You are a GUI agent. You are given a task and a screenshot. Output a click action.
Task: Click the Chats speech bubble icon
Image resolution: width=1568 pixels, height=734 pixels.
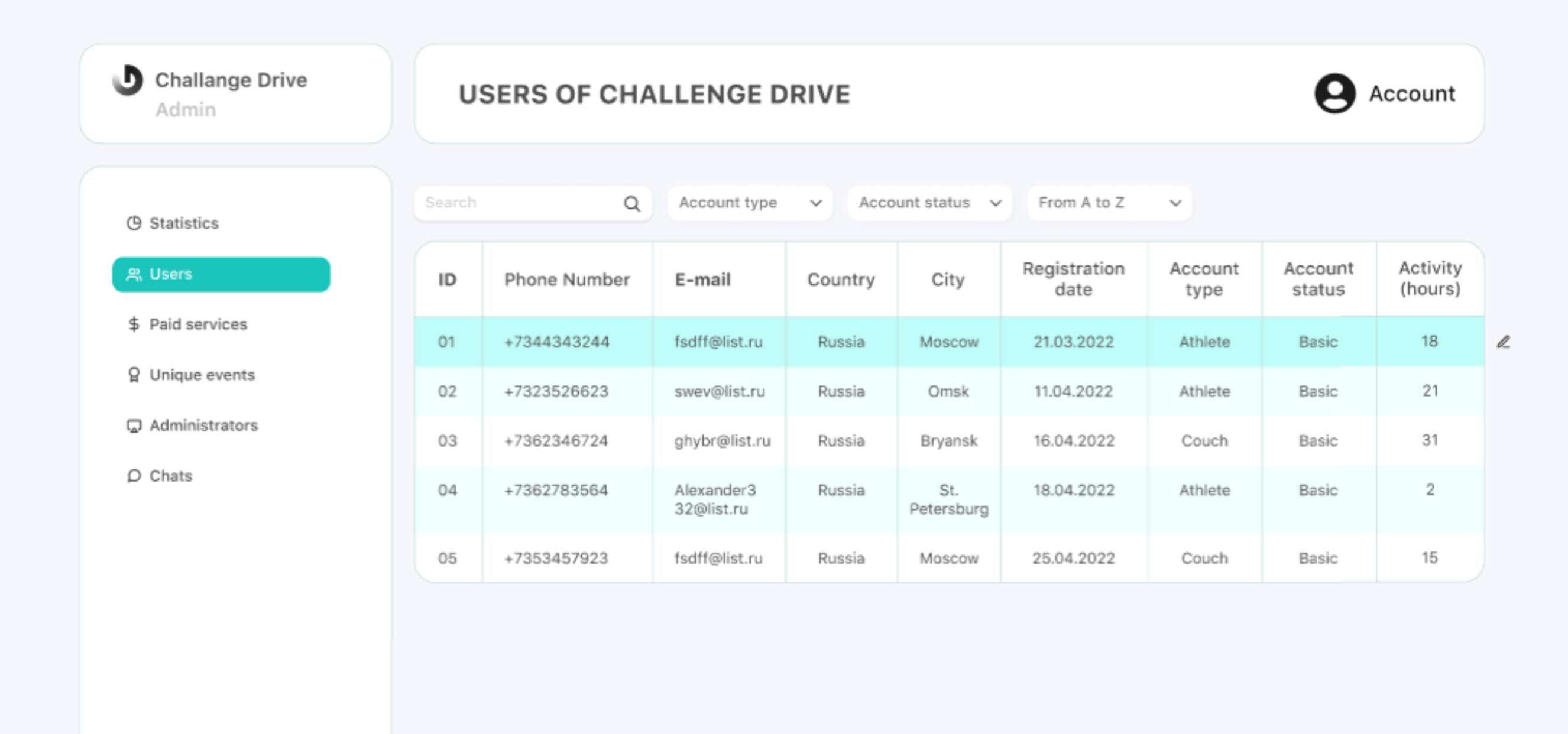(134, 476)
